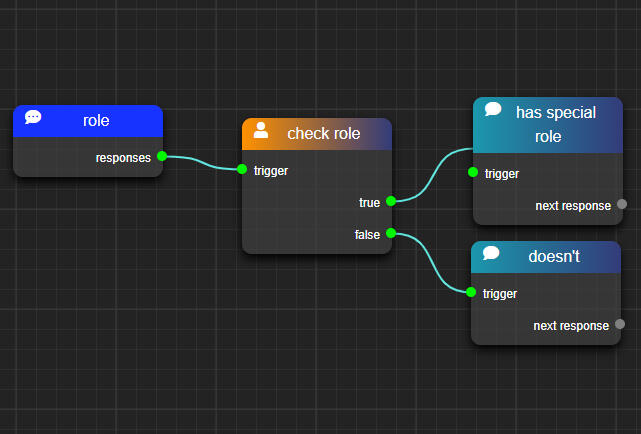
Task: Click the green true output port
Action: point(390,201)
